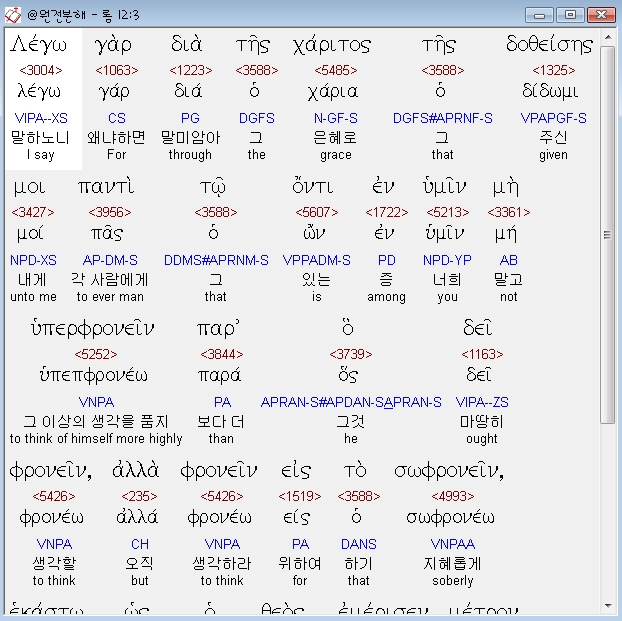Screen dimensions: 622x621
Task: Click the parsing code AP-DM-S
Action: coord(110,260)
